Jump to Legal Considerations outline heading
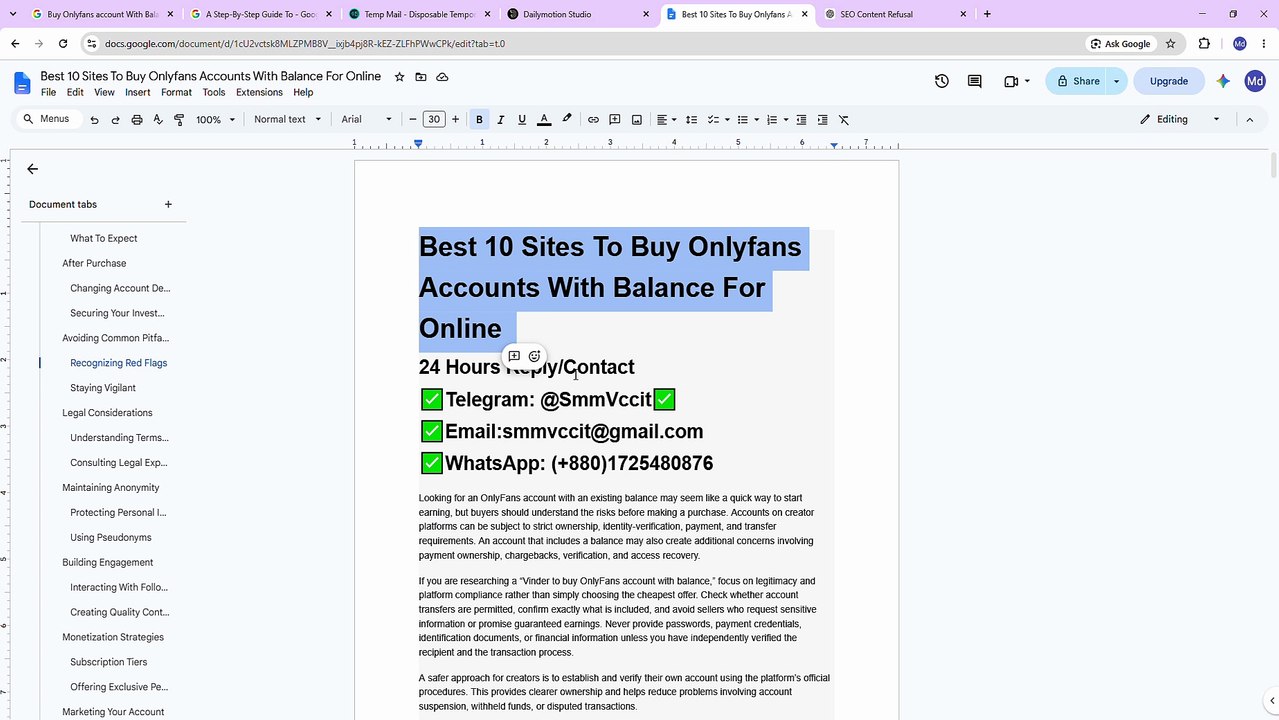 pos(107,413)
